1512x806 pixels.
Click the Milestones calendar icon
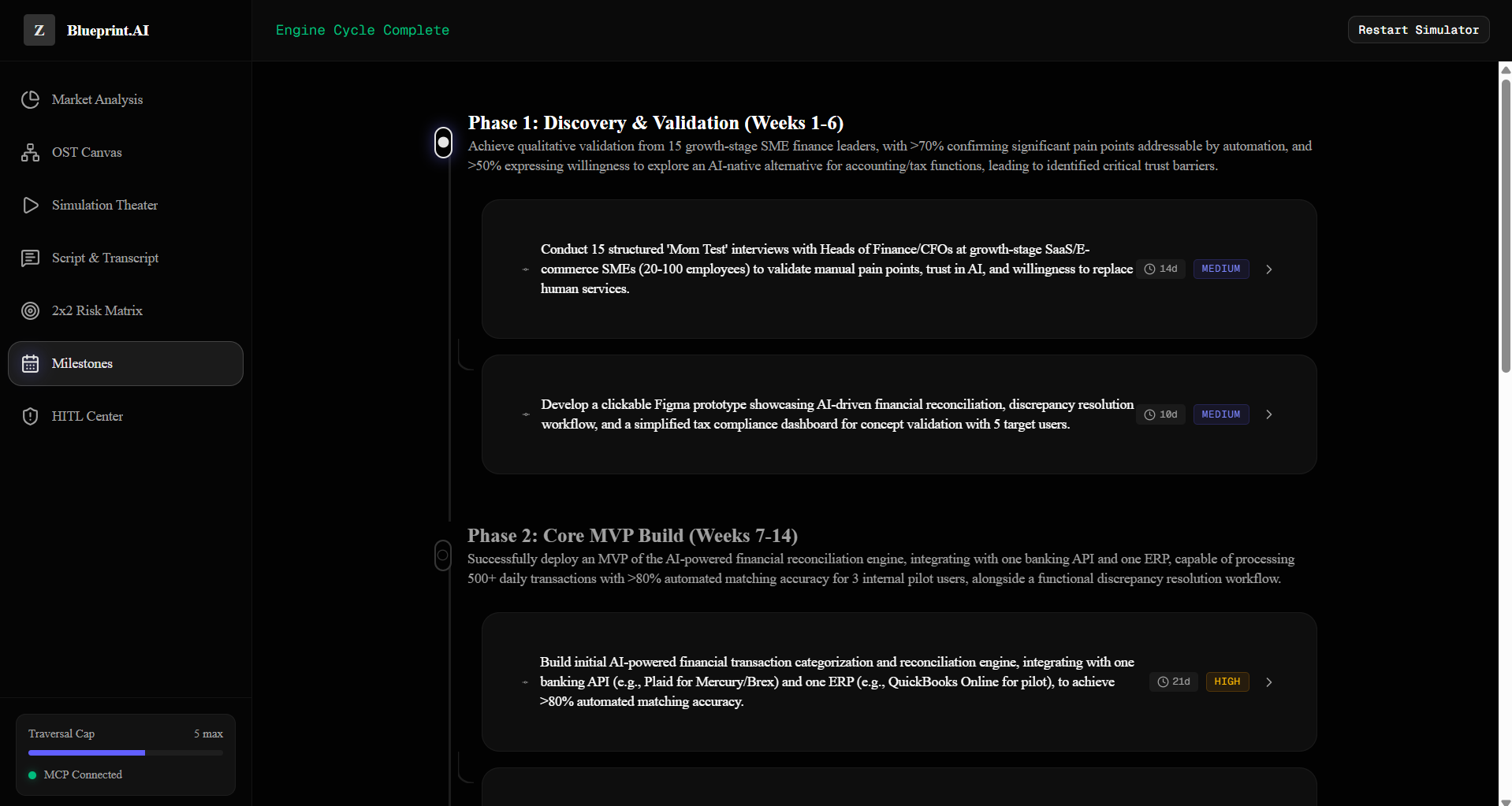pos(30,363)
